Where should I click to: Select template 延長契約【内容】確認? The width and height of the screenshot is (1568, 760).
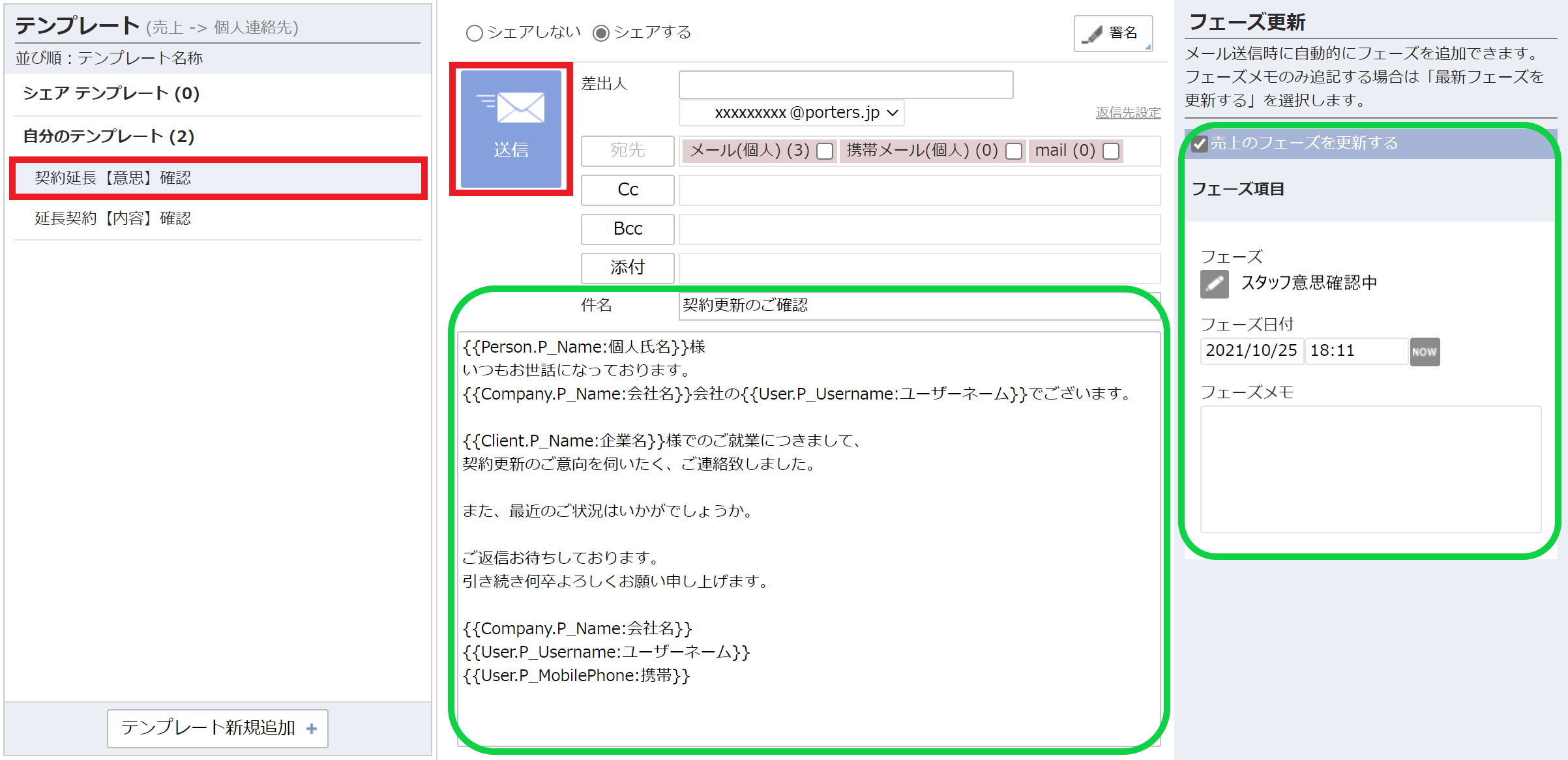(218, 218)
